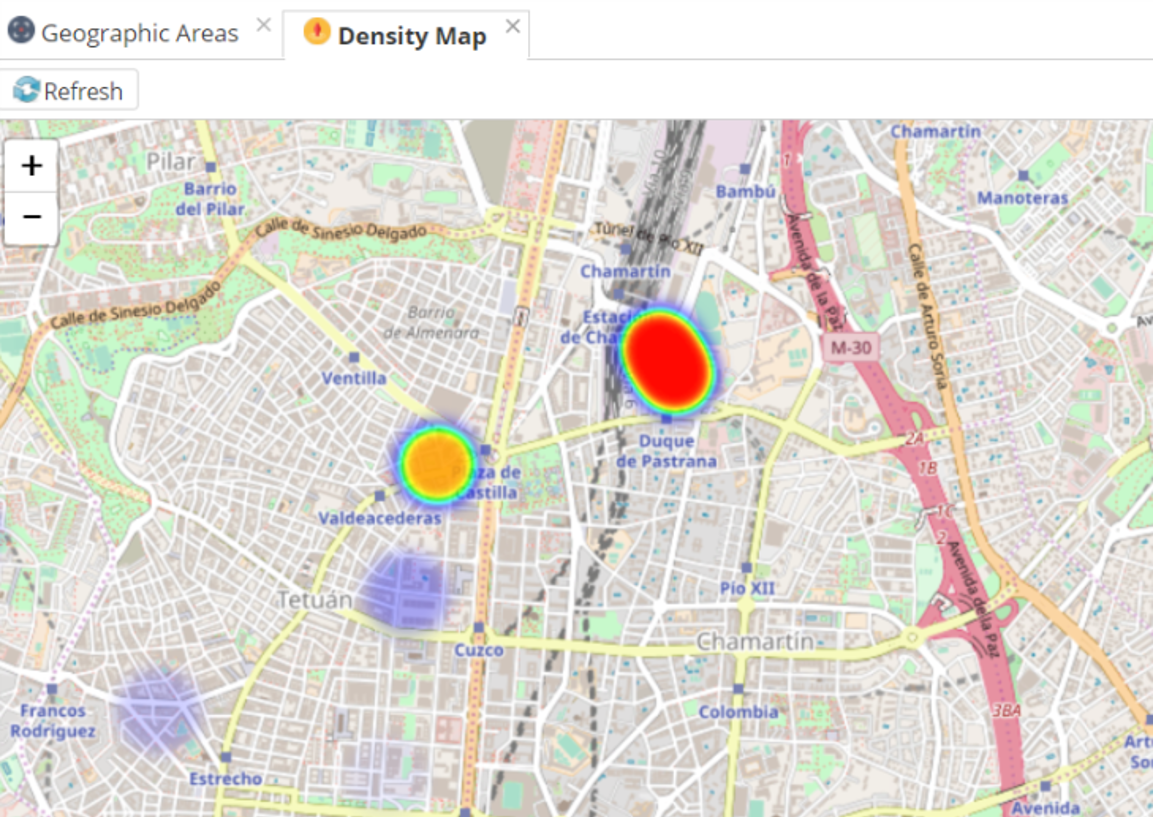
Task: Click the Ventilla metro station marker
Action: tap(353, 357)
